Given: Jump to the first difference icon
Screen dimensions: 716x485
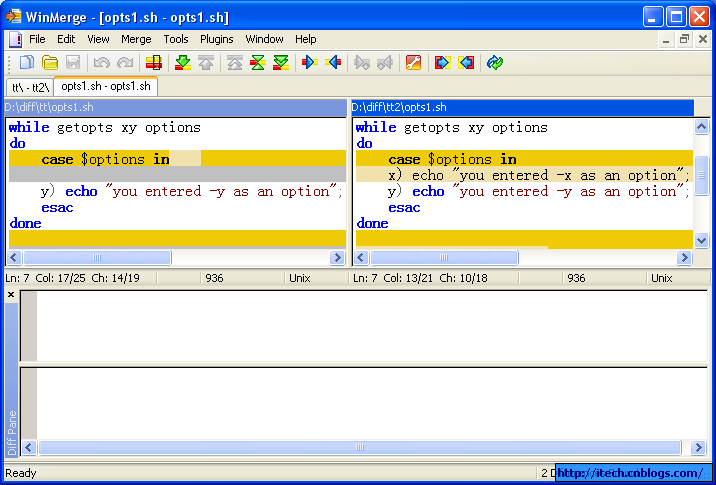Looking at the screenshot, I should [235, 63].
